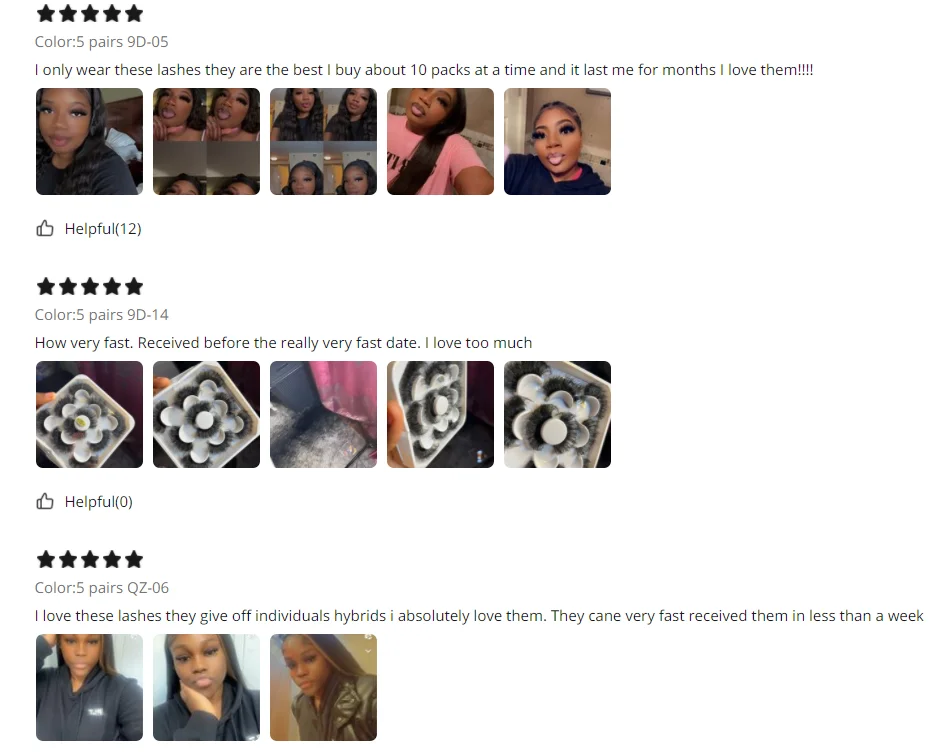Click Color:5 pairs 9D-14 text
934x755 pixels.
coord(102,315)
